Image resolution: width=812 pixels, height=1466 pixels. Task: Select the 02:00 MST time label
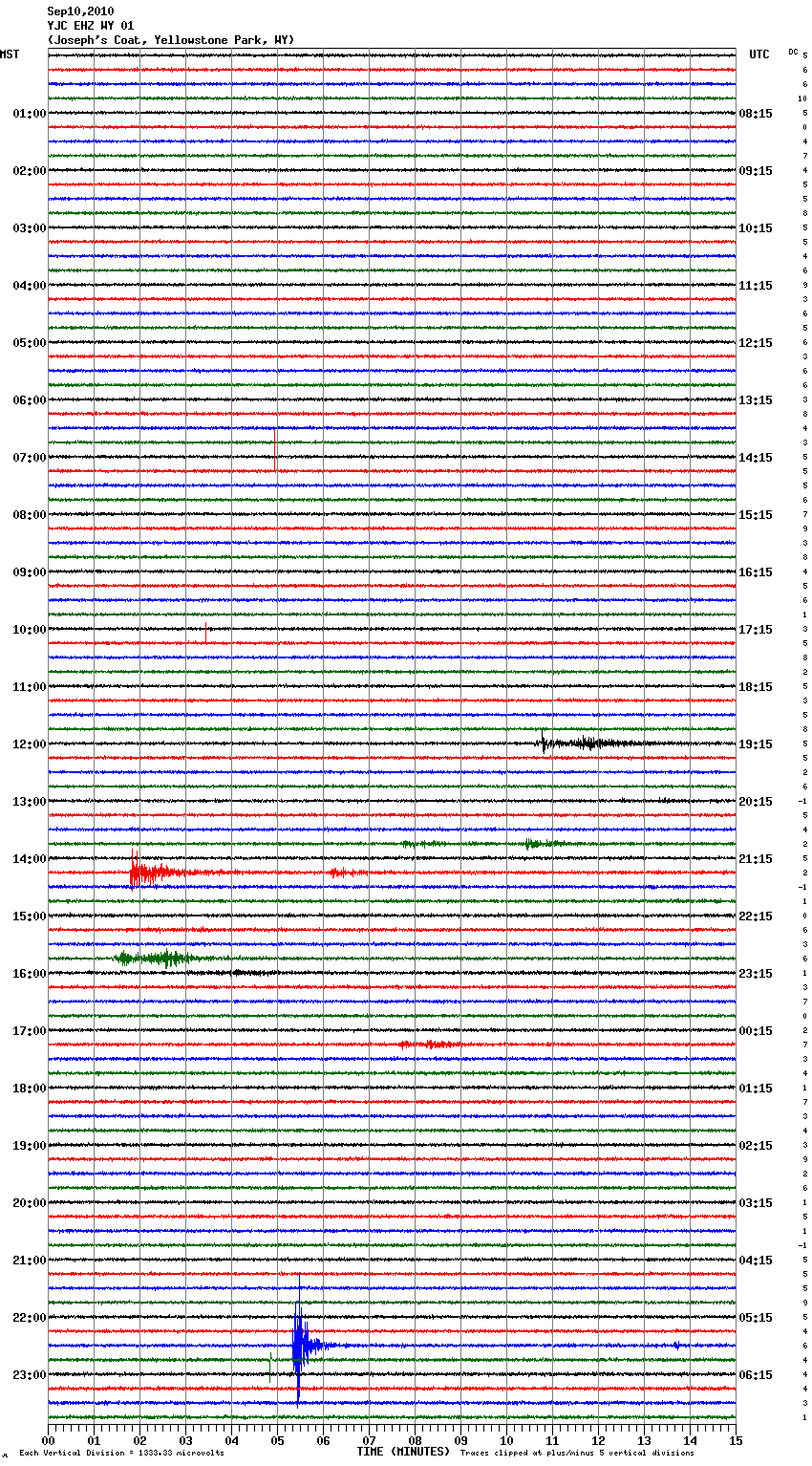click(x=30, y=171)
